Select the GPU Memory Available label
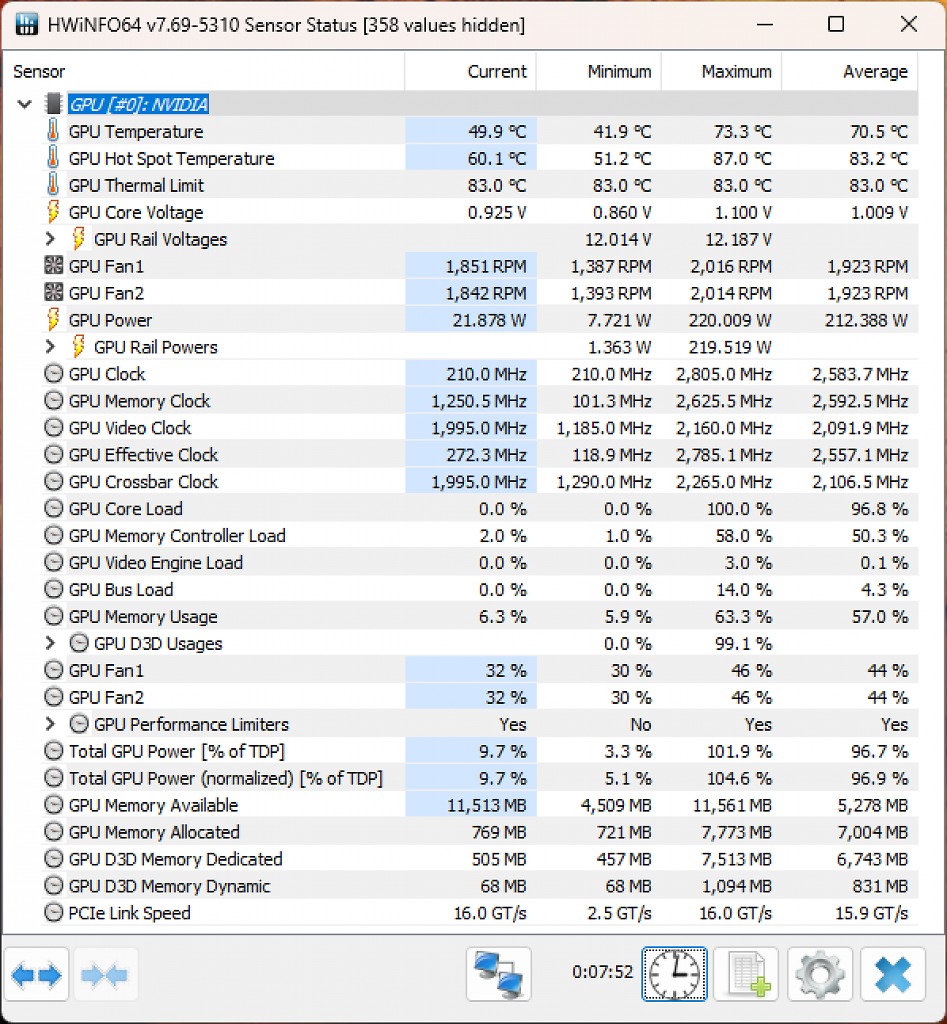This screenshot has width=947, height=1024. (x=153, y=805)
